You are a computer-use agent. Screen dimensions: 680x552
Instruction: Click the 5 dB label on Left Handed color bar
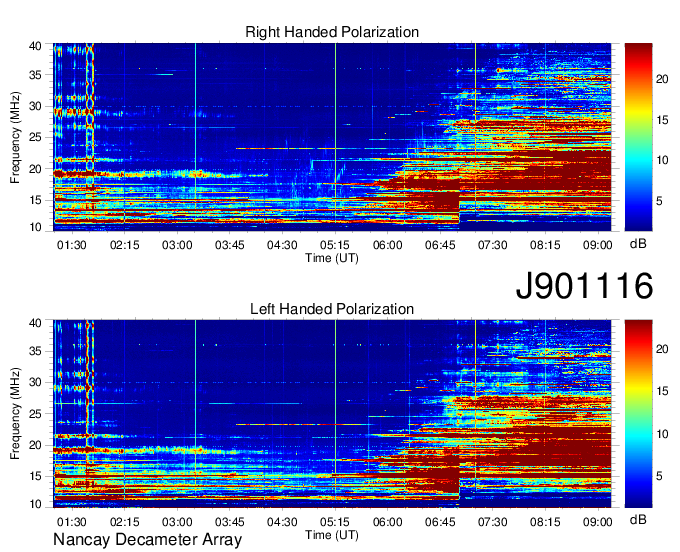(x=659, y=476)
